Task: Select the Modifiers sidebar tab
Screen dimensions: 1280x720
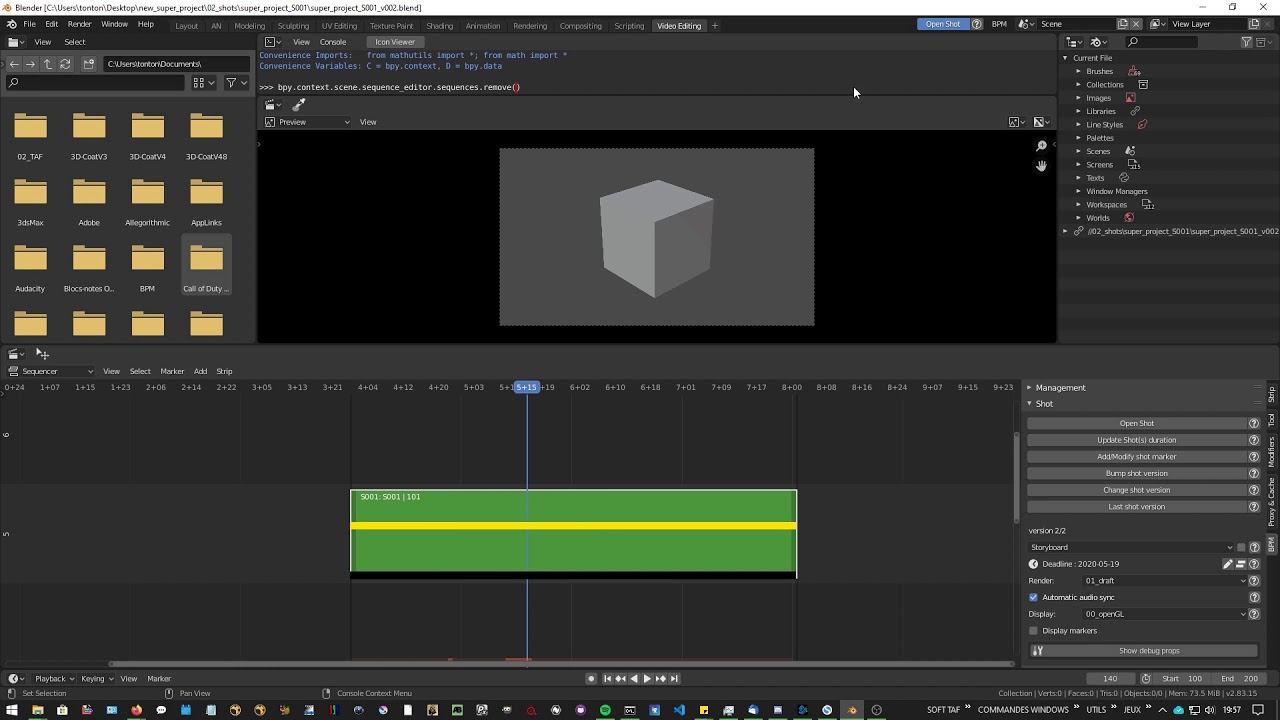Action: (x=1272, y=452)
